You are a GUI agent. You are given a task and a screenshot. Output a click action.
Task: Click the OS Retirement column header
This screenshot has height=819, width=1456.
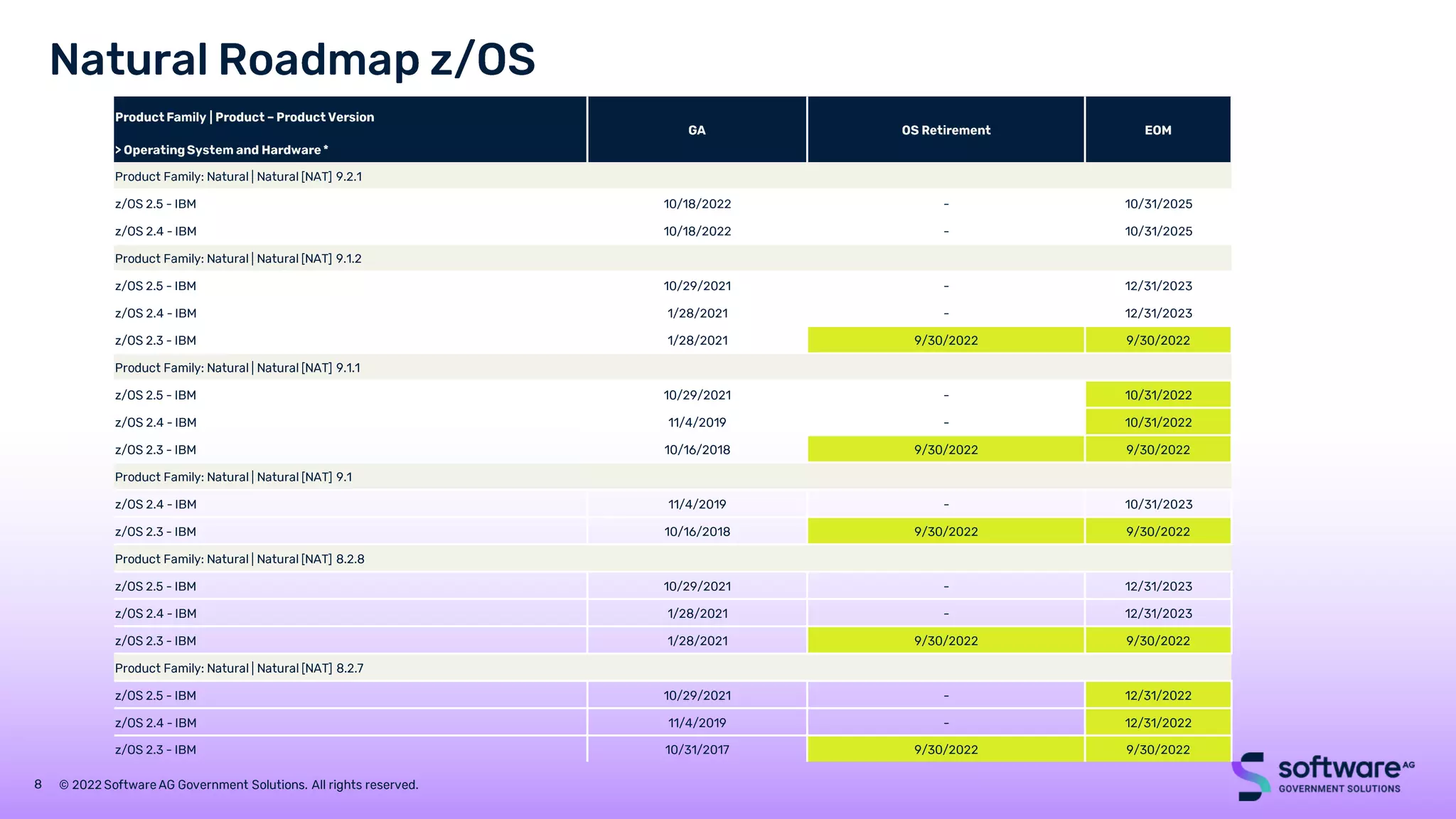pos(946,130)
